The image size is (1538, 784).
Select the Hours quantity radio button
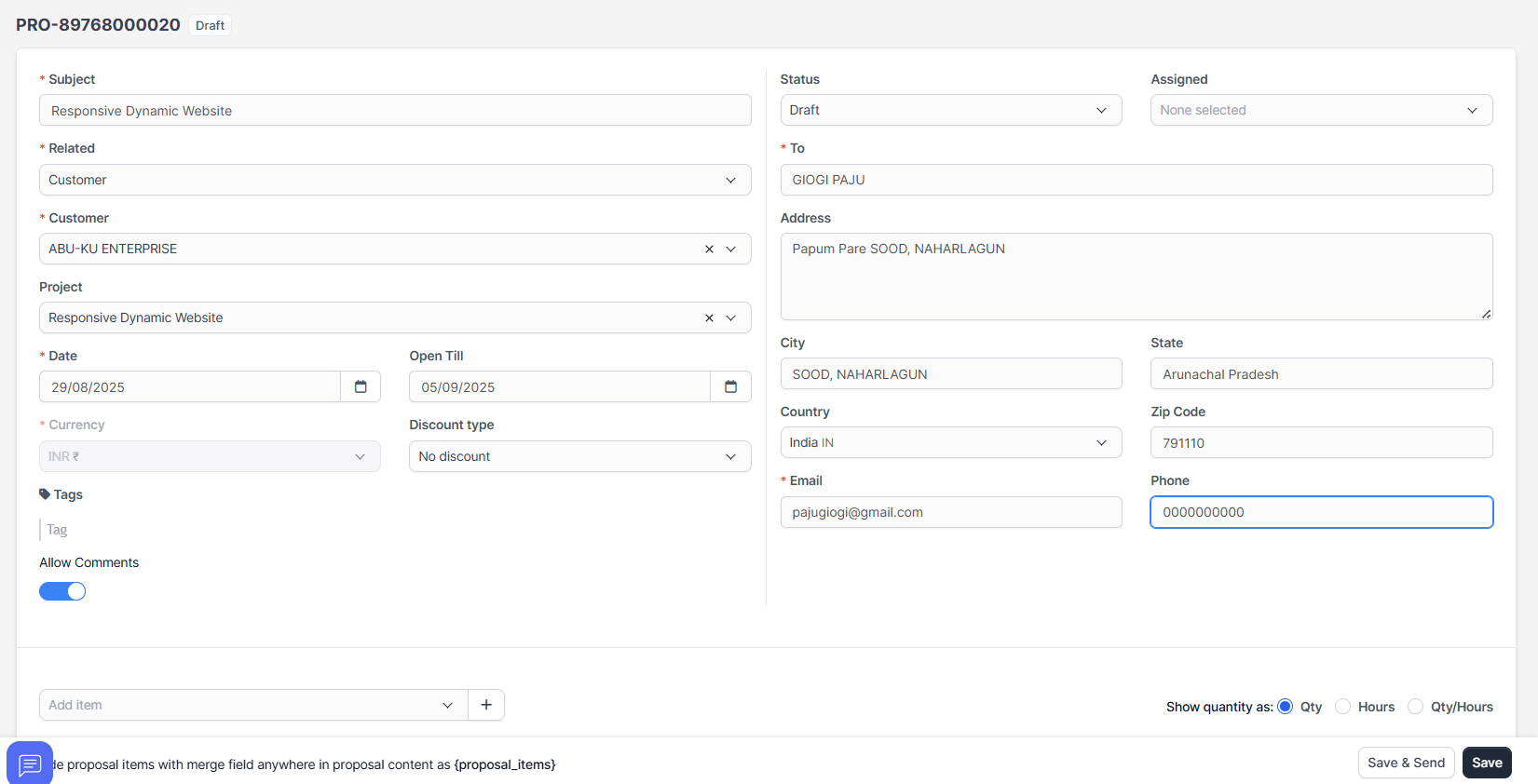1342,707
